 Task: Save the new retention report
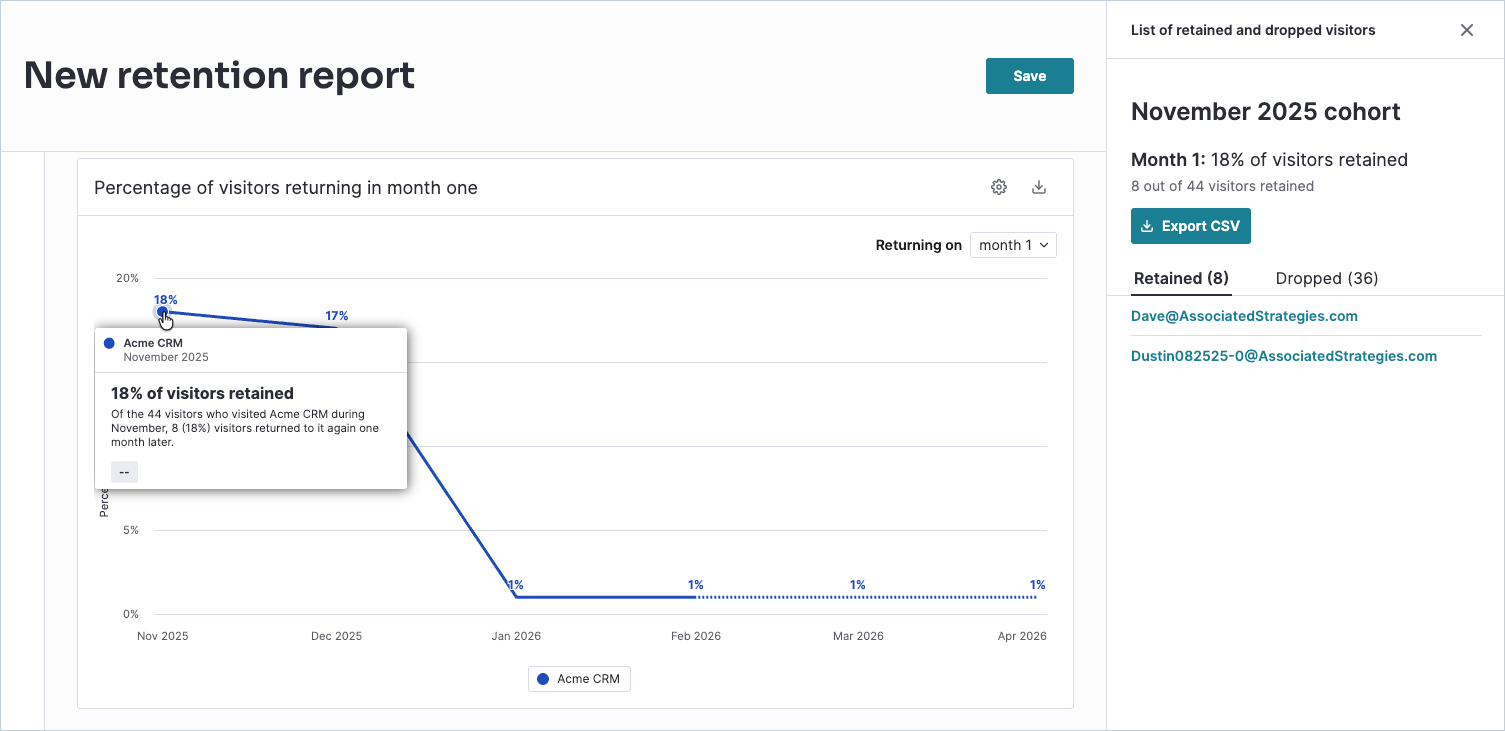(x=1030, y=76)
